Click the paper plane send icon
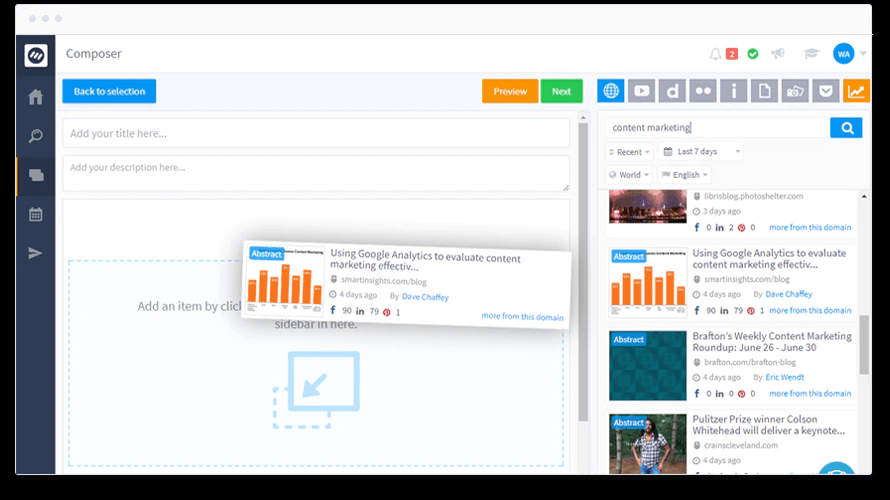The height and width of the screenshot is (500, 890). point(36,253)
